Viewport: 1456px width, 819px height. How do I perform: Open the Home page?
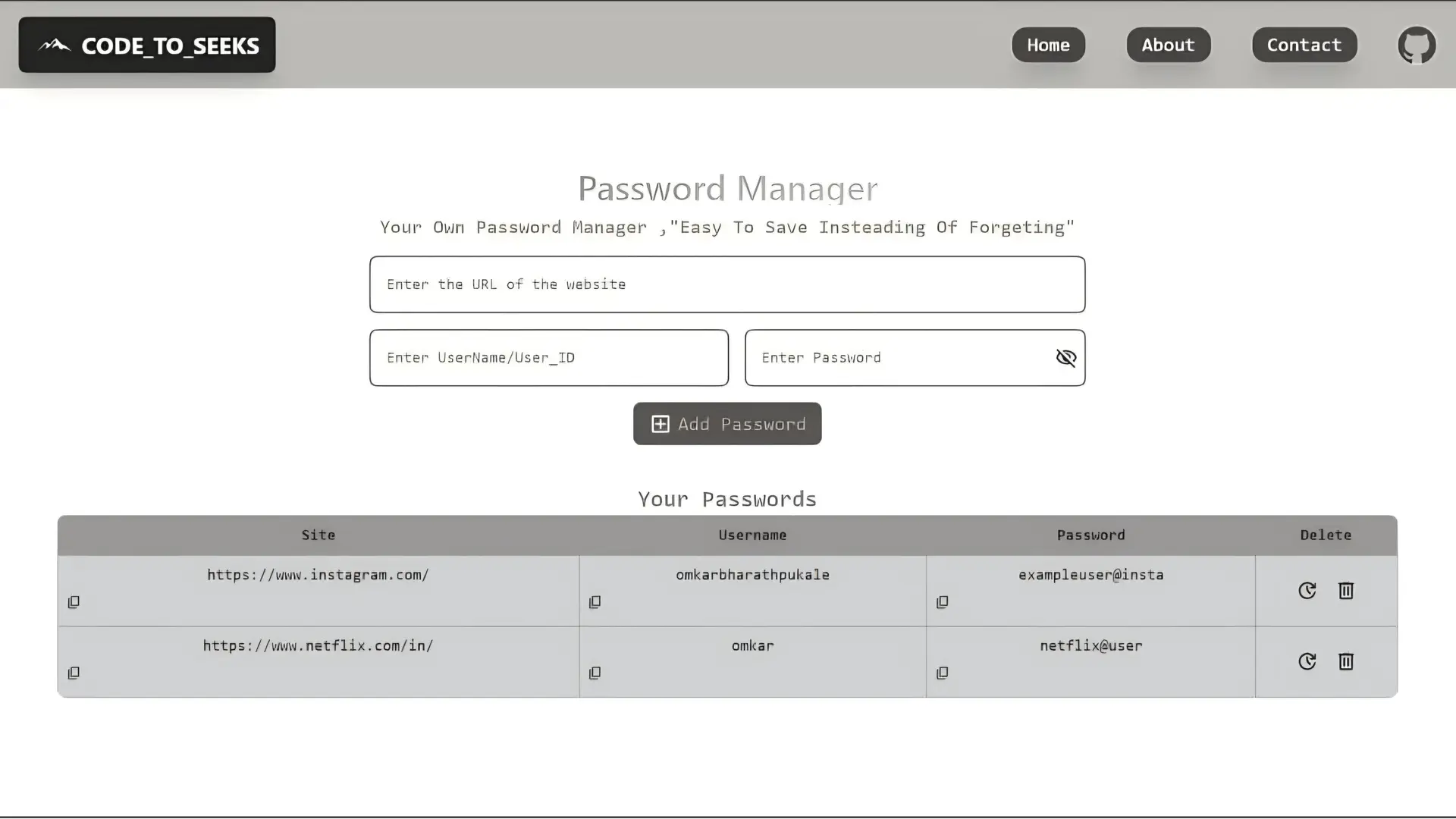click(x=1048, y=45)
